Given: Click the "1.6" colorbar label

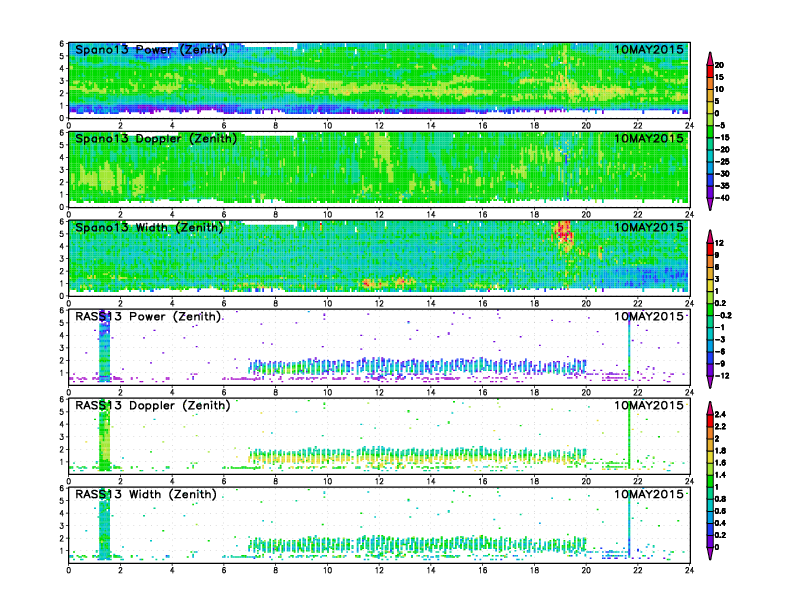Looking at the screenshot, I should point(720,463).
